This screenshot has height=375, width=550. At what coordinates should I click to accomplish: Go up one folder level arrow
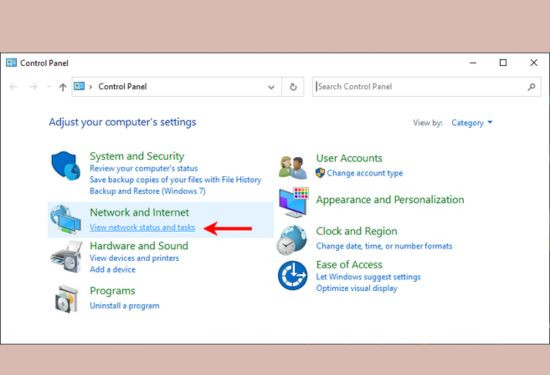click(63, 87)
